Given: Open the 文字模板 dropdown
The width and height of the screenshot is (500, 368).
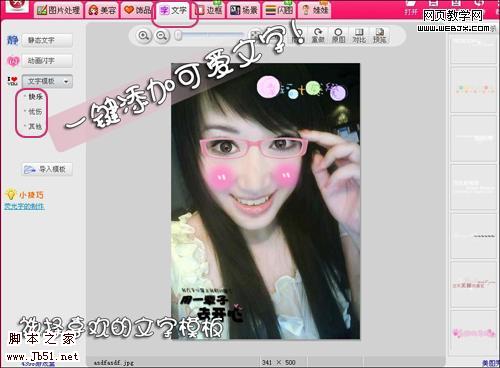Looking at the screenshot, I should [x=47, y=81].
